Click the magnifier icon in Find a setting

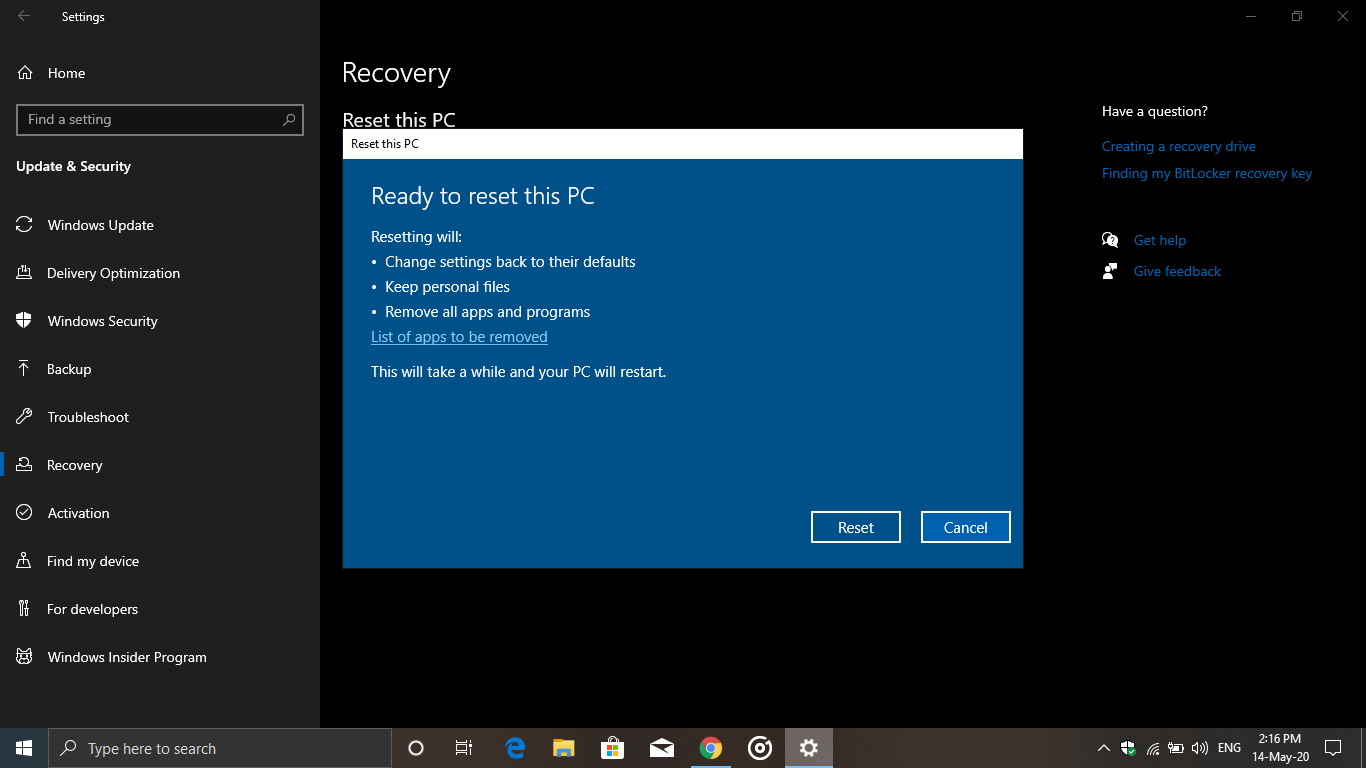coord(289,119)
